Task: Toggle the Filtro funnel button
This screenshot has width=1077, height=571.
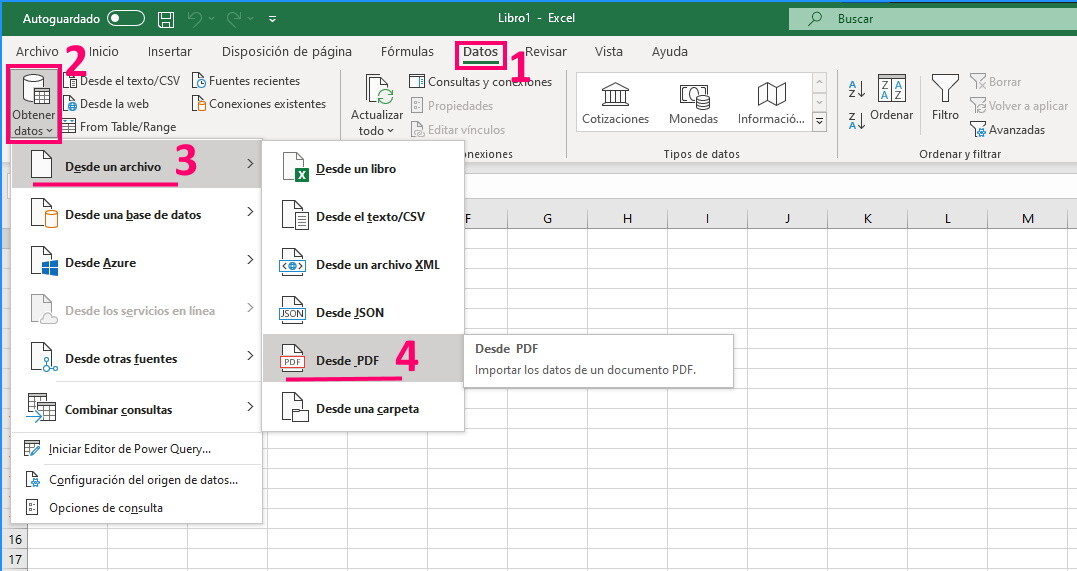Action: 945,98
